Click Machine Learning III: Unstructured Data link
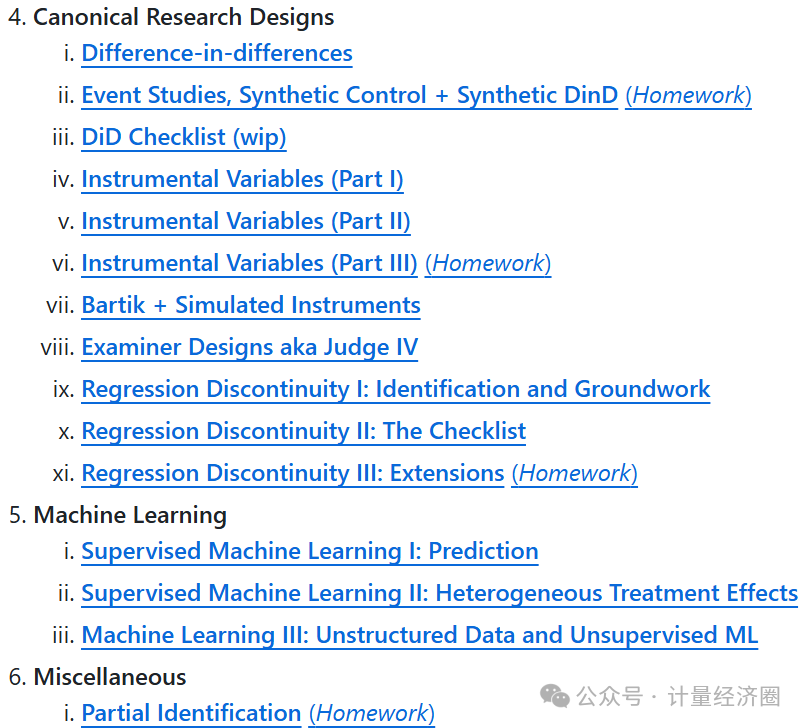Viewport: 806px width, 728px height. [x=420, y=636]
